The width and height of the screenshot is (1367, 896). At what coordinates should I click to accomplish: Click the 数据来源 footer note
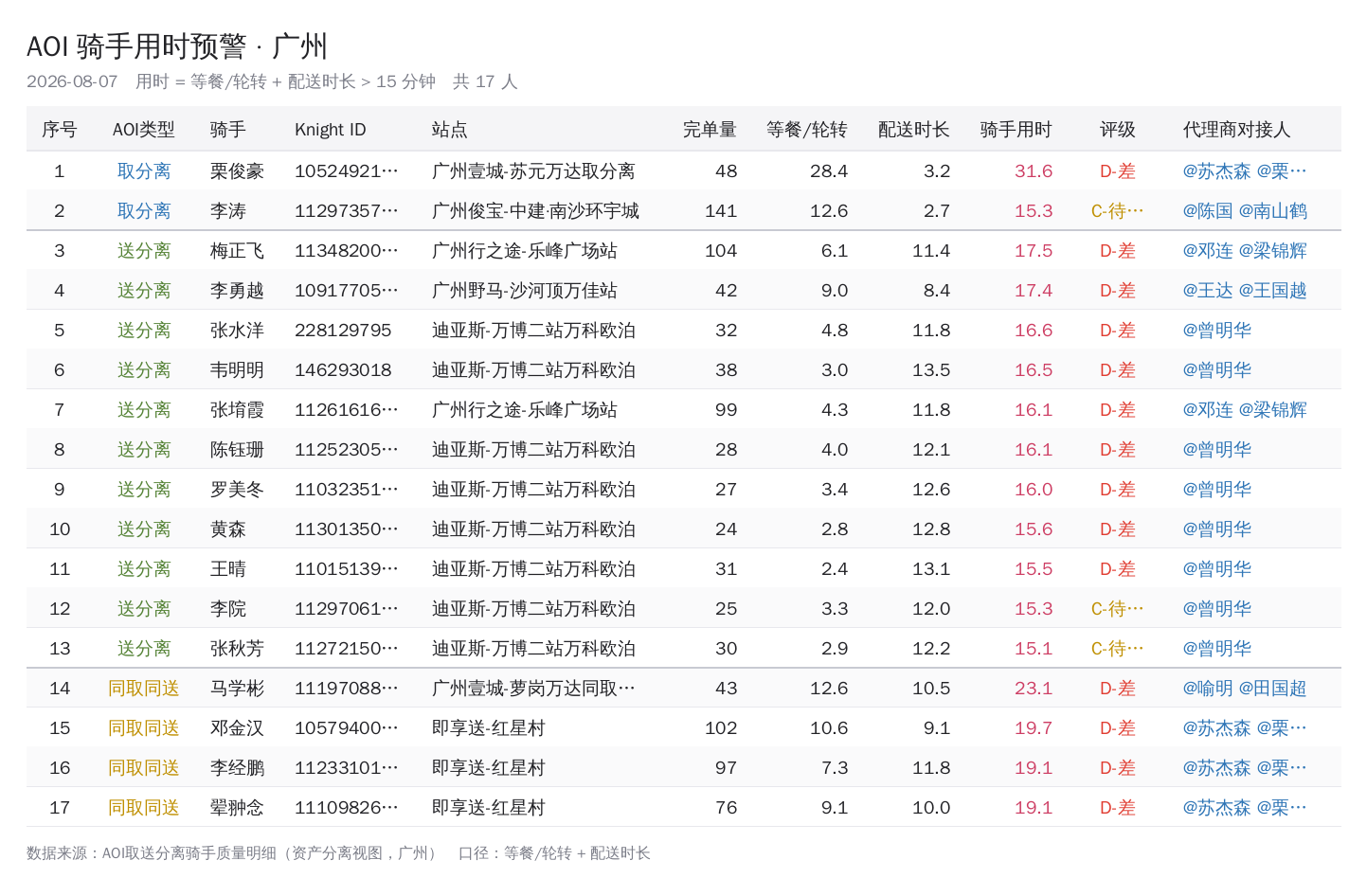pos(338,853)
